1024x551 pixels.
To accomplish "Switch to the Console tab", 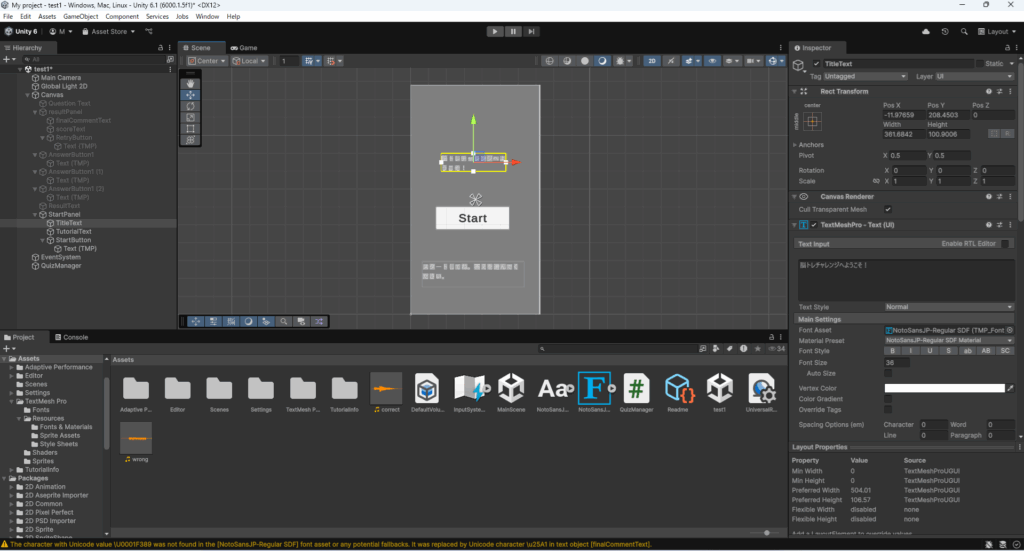I will 72,338.
